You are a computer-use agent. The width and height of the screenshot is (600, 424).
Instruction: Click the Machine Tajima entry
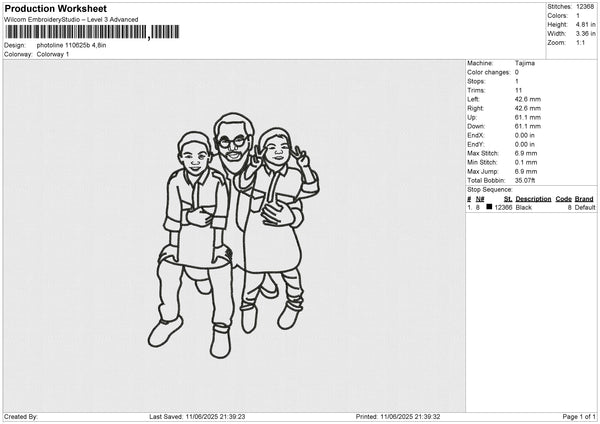(x=525, y=63)
